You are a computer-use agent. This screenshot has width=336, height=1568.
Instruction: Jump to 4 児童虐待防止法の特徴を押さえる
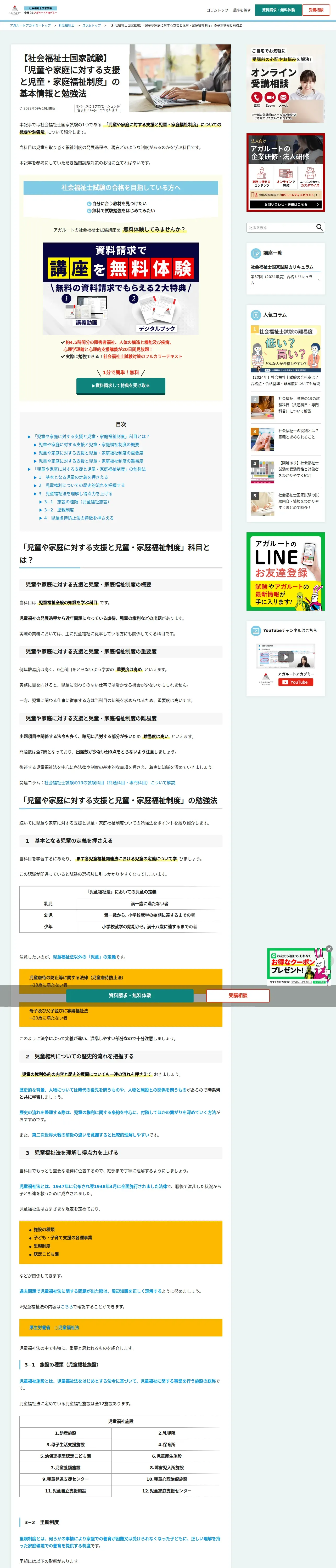(79, 518)
